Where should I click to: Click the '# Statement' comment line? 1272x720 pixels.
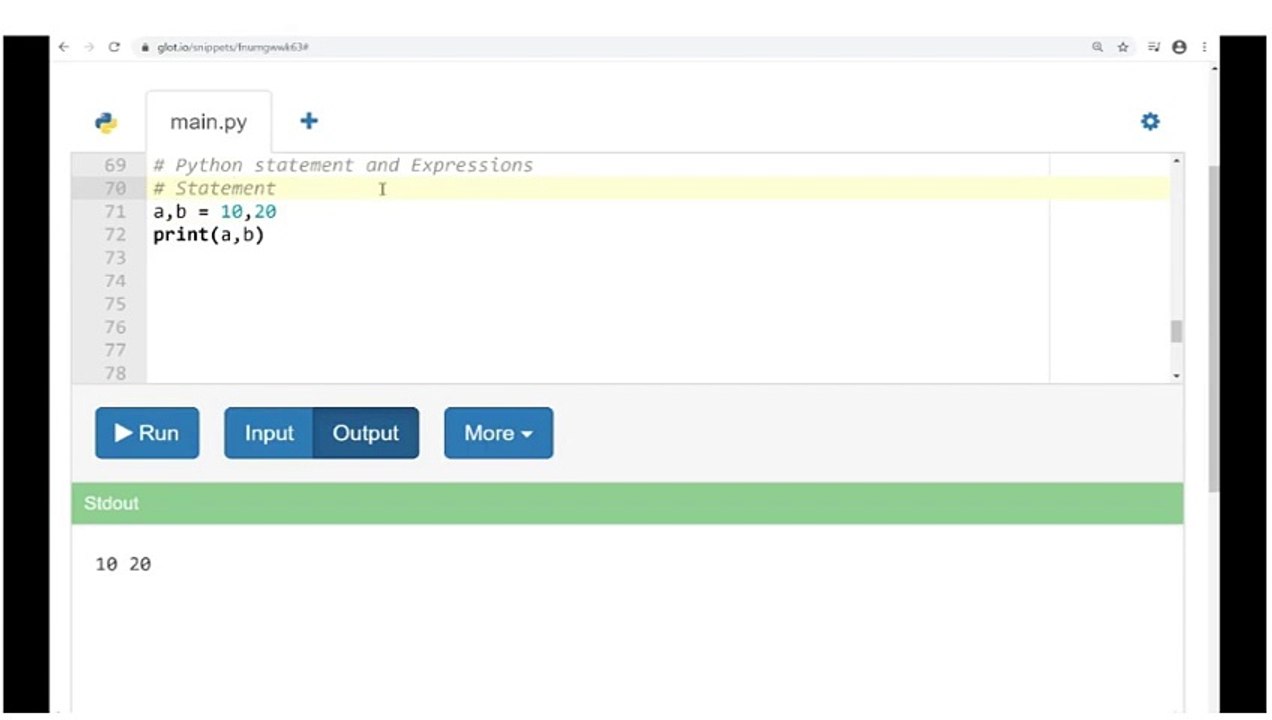[214, 188]
